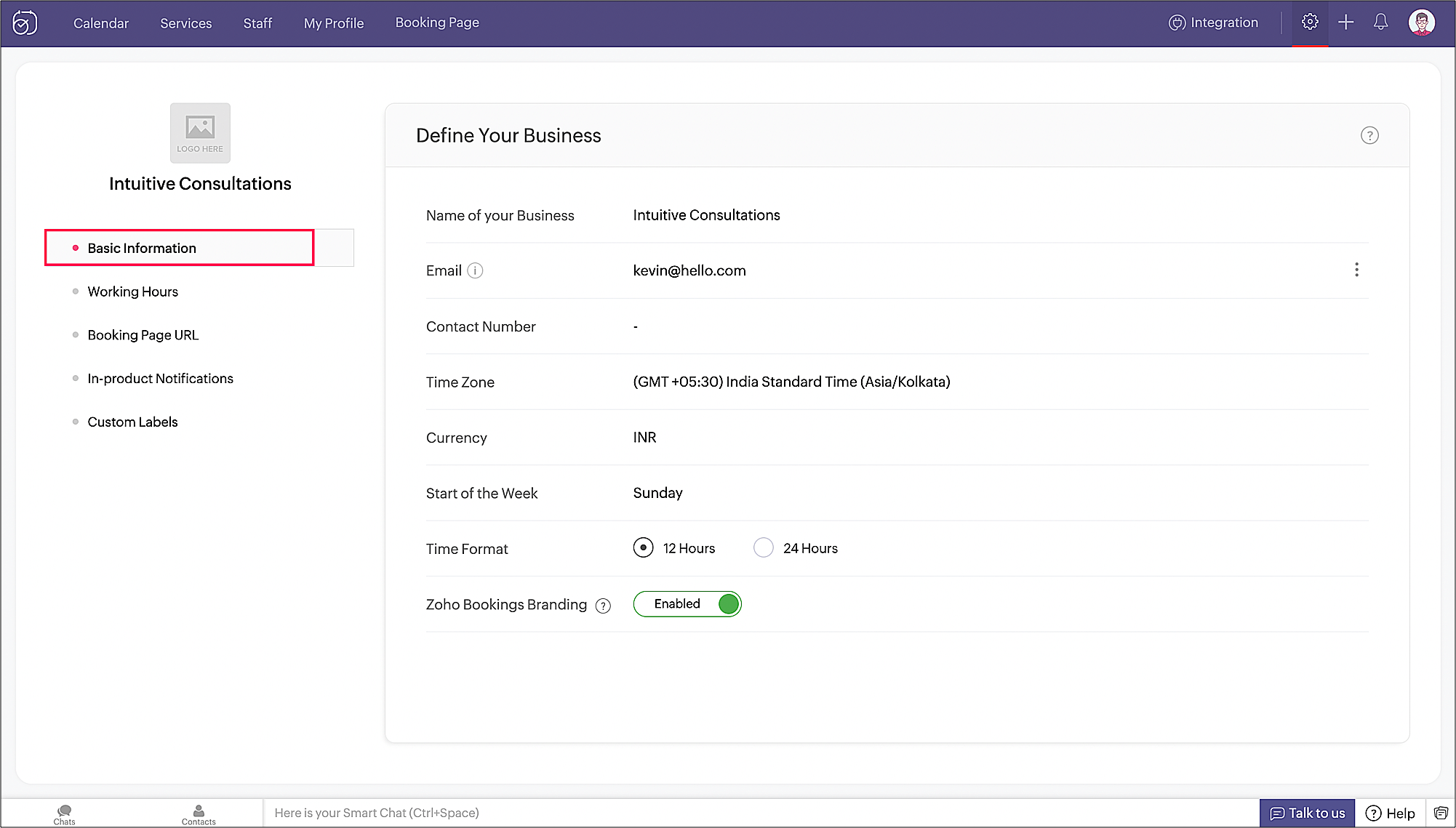Screen dimensions: 1456x828
Task: Open the settings gear icon
Action: 1310,23
